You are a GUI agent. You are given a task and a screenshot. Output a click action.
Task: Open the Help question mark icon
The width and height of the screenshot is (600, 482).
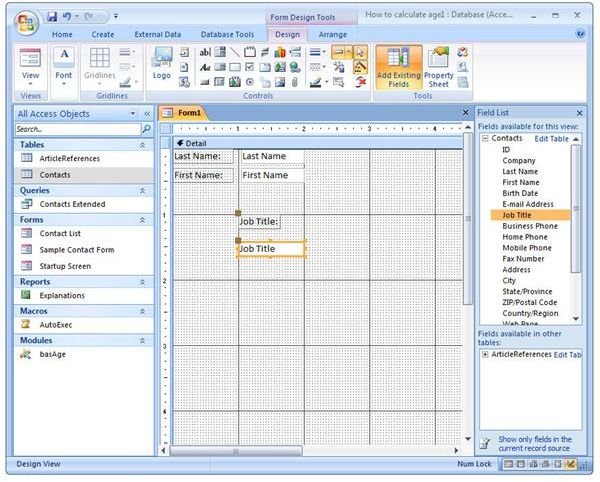click(x=580, y=34)
